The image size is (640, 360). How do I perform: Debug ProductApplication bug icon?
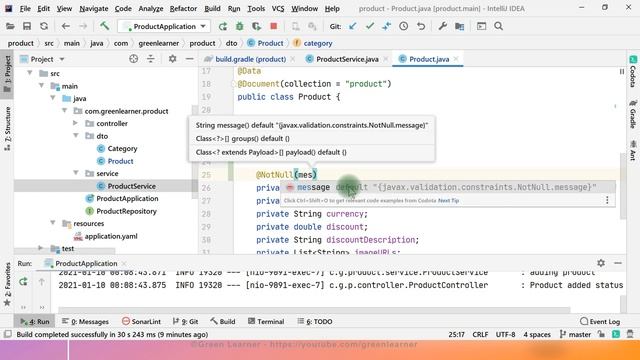click(240, 27)
